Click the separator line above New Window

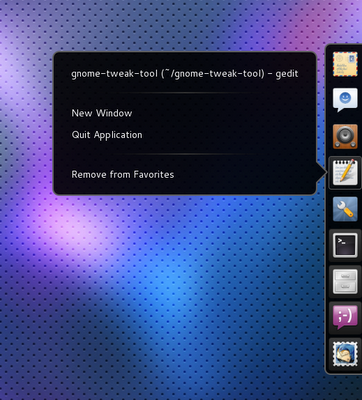click(x=185, y=93)
